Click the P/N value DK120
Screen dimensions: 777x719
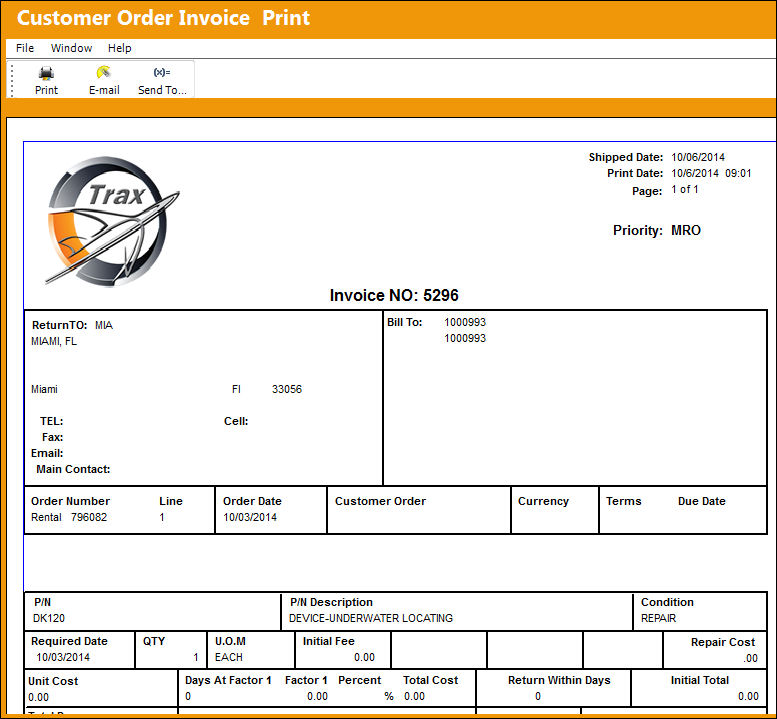point(49,618)
